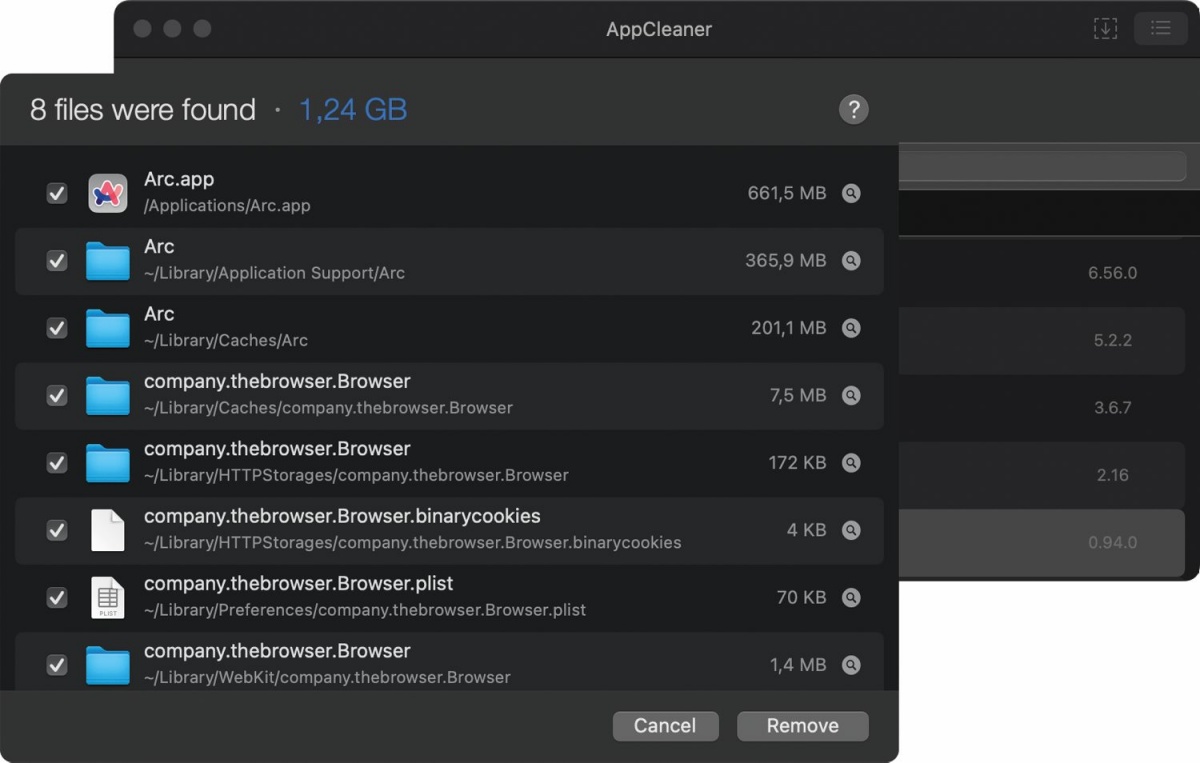This screenshot has height=763, width=1200.
Task: Click the Application Support/Arc folder icon
Action: pyautogui.click(x=108, y=261)
